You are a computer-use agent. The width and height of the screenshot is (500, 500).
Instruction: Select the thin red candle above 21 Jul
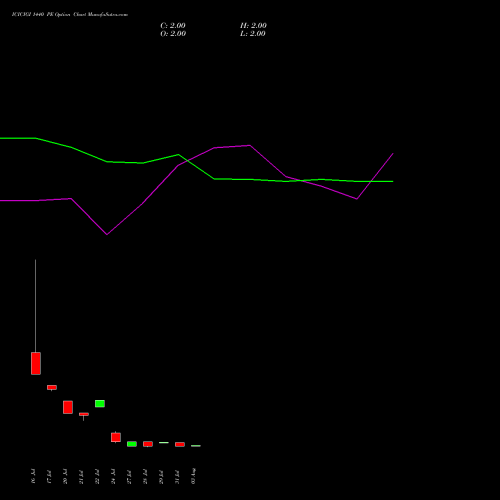click(84, 414)
